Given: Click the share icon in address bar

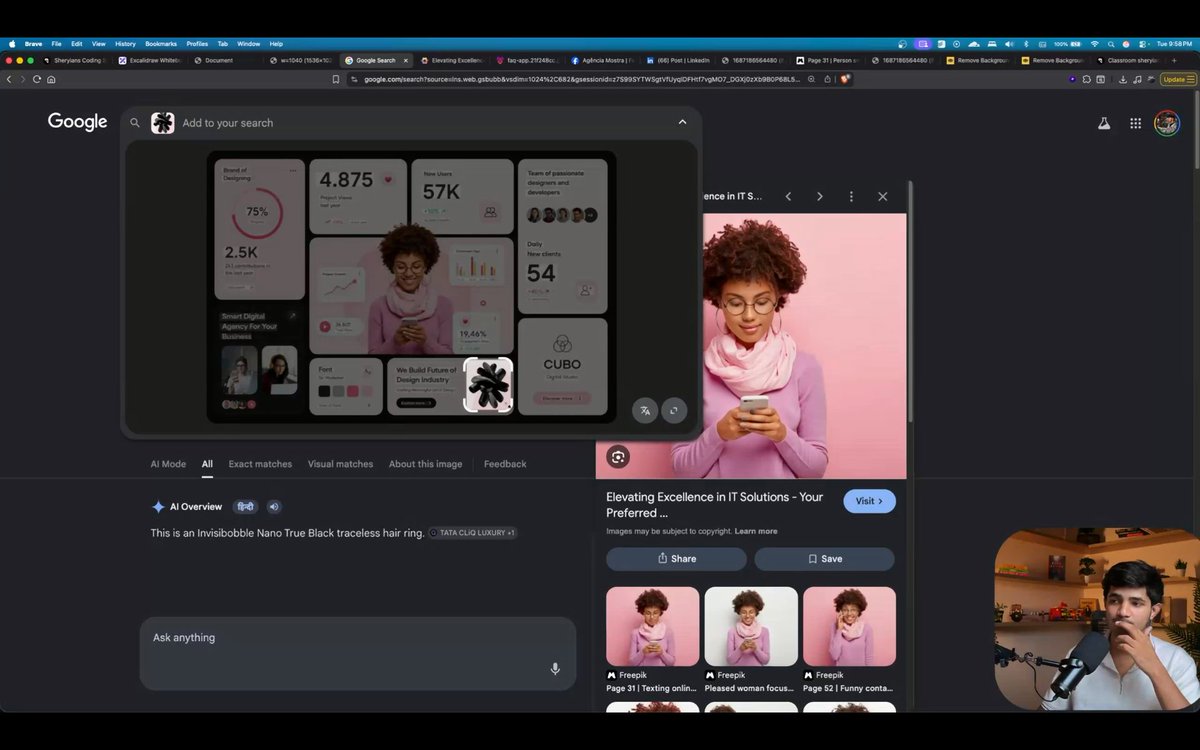Looking at the screenshot, I should 827,79.
